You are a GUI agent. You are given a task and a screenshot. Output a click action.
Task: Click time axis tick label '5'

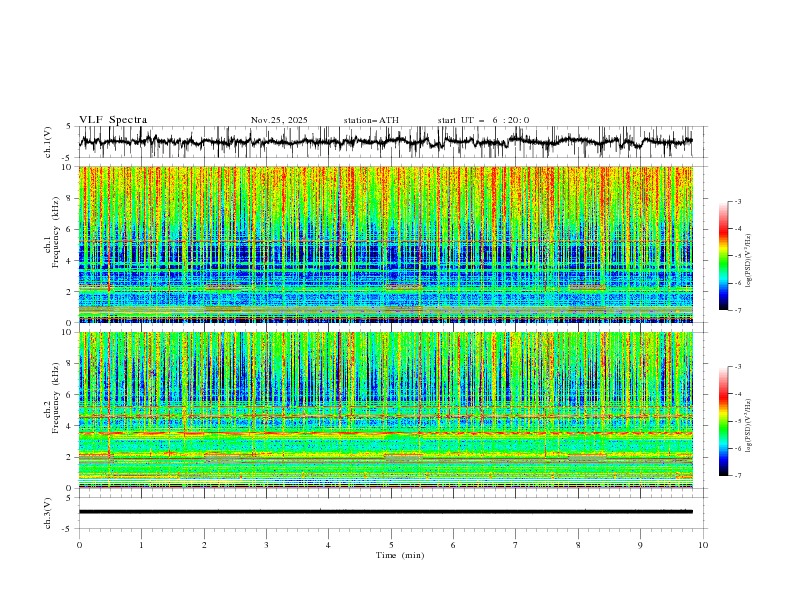pos(391,545)
